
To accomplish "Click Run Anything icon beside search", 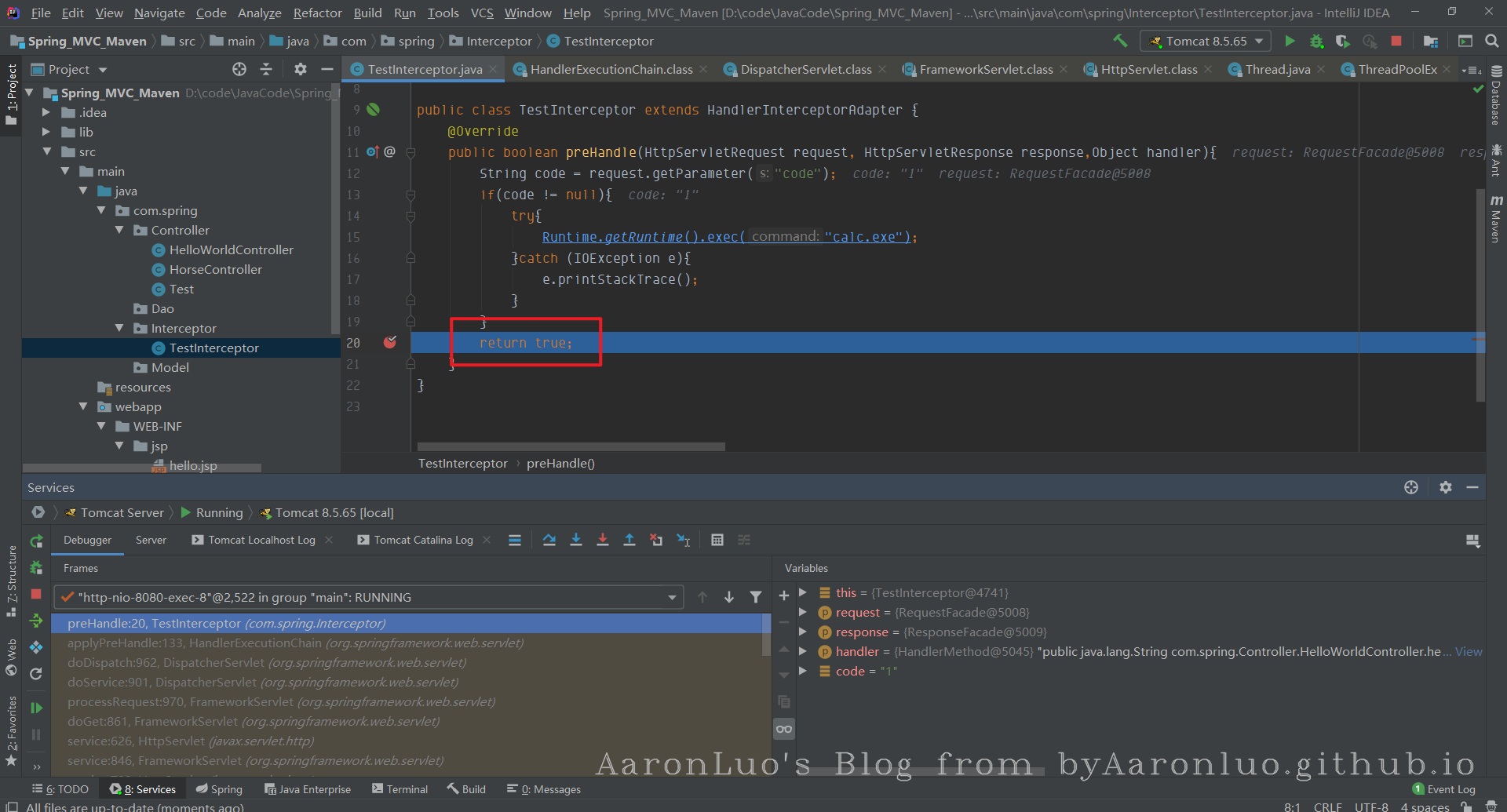I will (x=1465, y=41).
